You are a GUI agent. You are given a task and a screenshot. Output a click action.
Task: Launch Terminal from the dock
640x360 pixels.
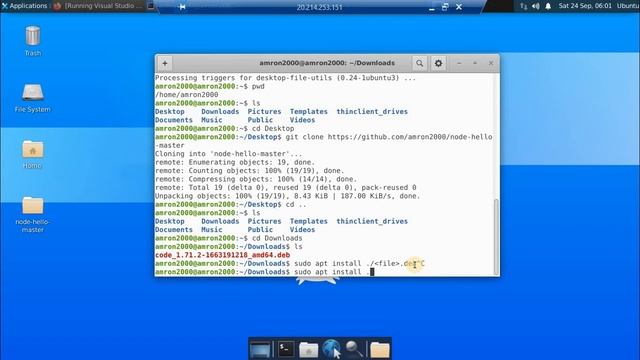(286, 349)
